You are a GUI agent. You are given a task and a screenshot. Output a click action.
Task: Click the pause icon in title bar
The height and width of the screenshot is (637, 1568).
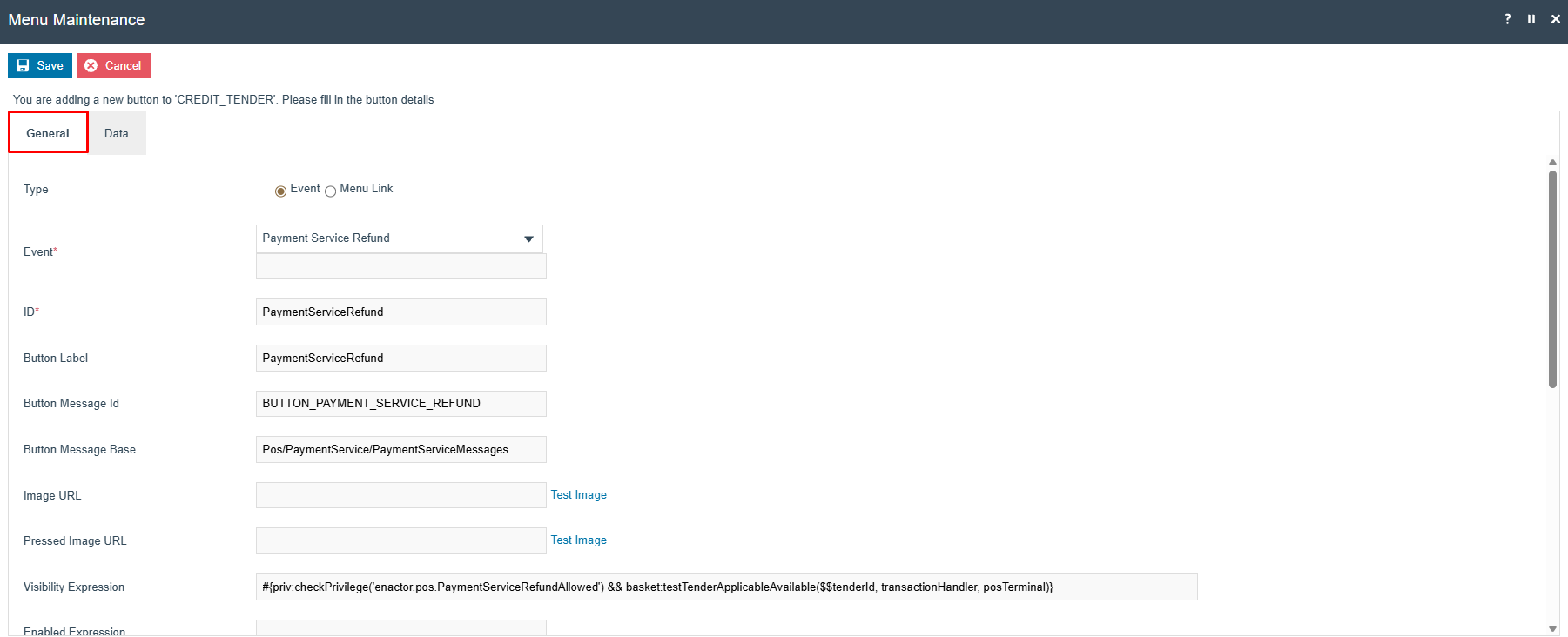point(1531,19)
